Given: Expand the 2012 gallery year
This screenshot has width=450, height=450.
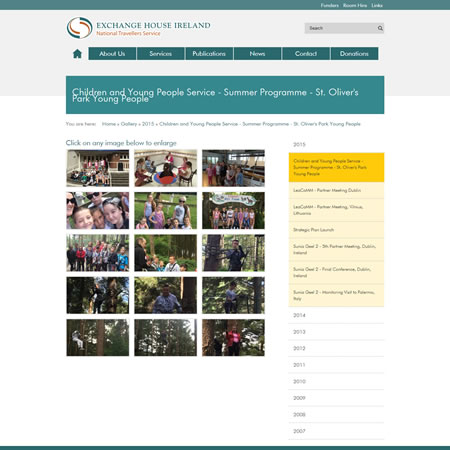Looking at the screenshot, I should click(x=336, y=348).
